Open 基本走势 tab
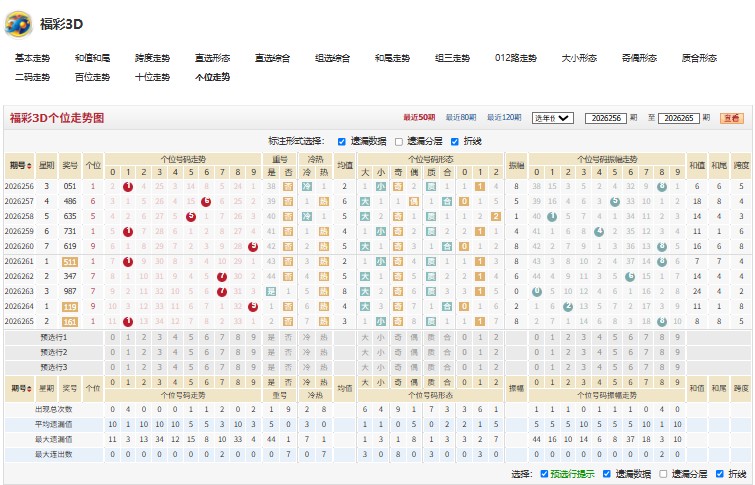 [x=32, y=58]
